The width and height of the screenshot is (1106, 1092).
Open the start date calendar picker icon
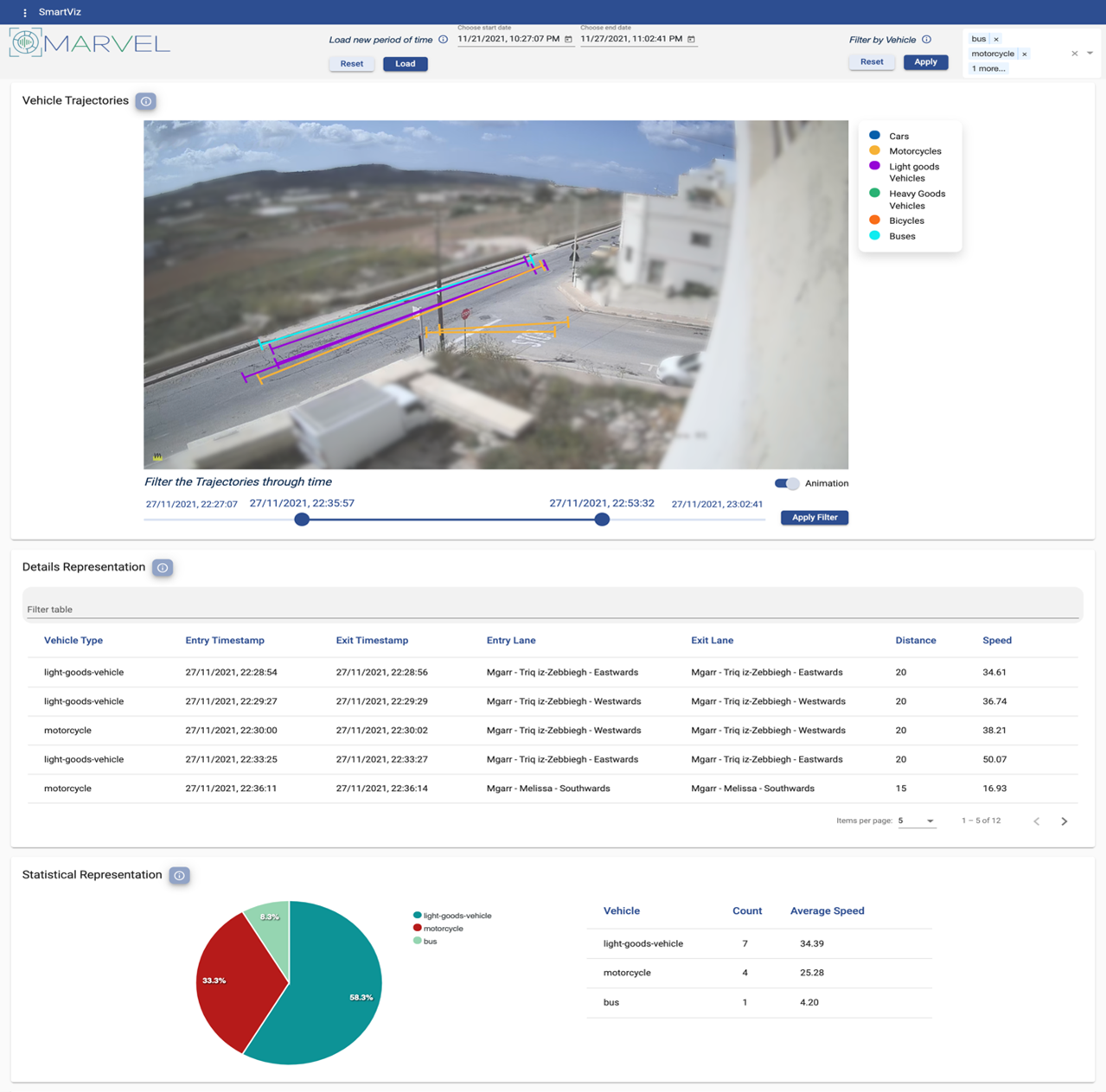[568, 39]
